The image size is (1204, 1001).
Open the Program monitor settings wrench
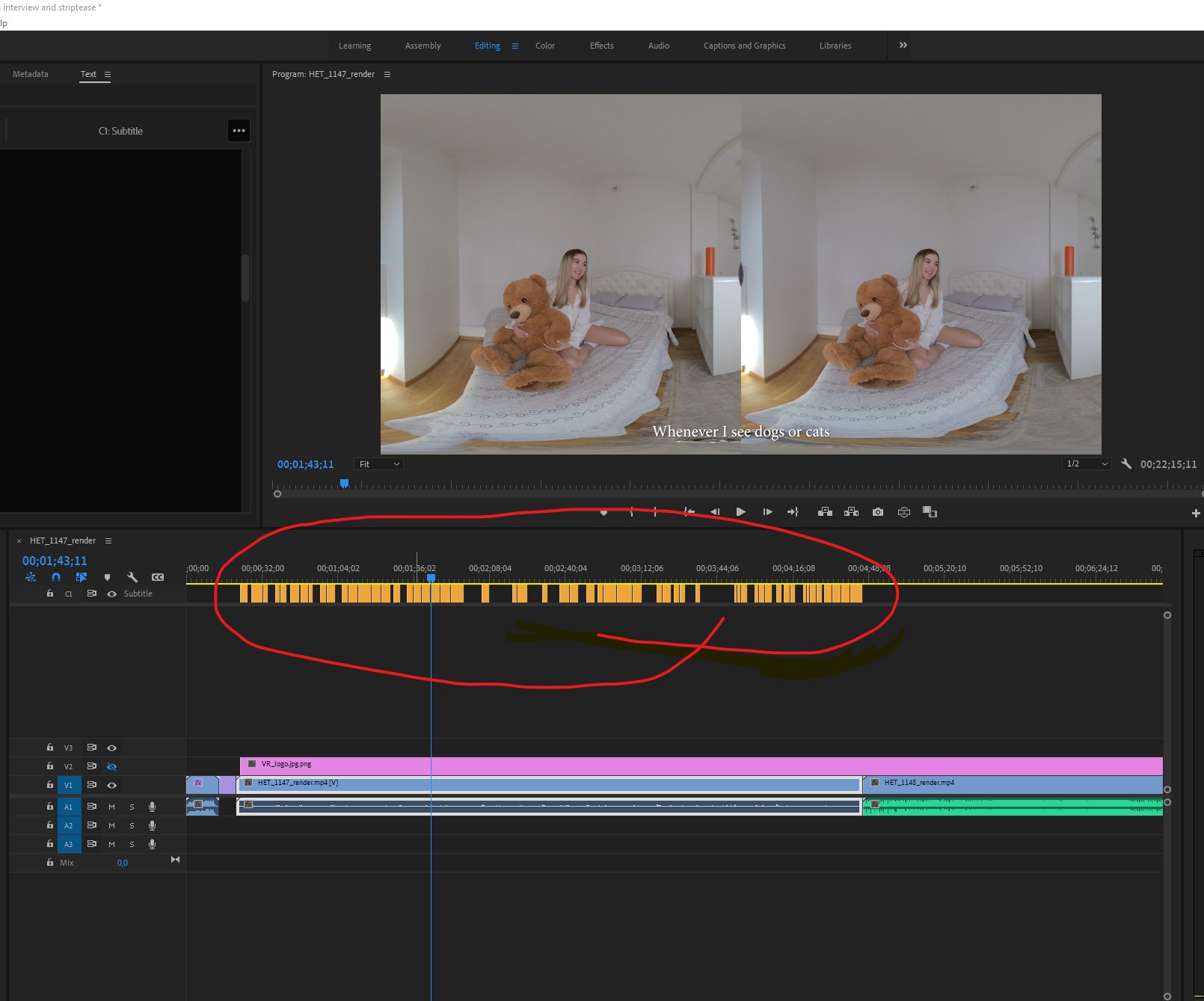[1127, 463]
